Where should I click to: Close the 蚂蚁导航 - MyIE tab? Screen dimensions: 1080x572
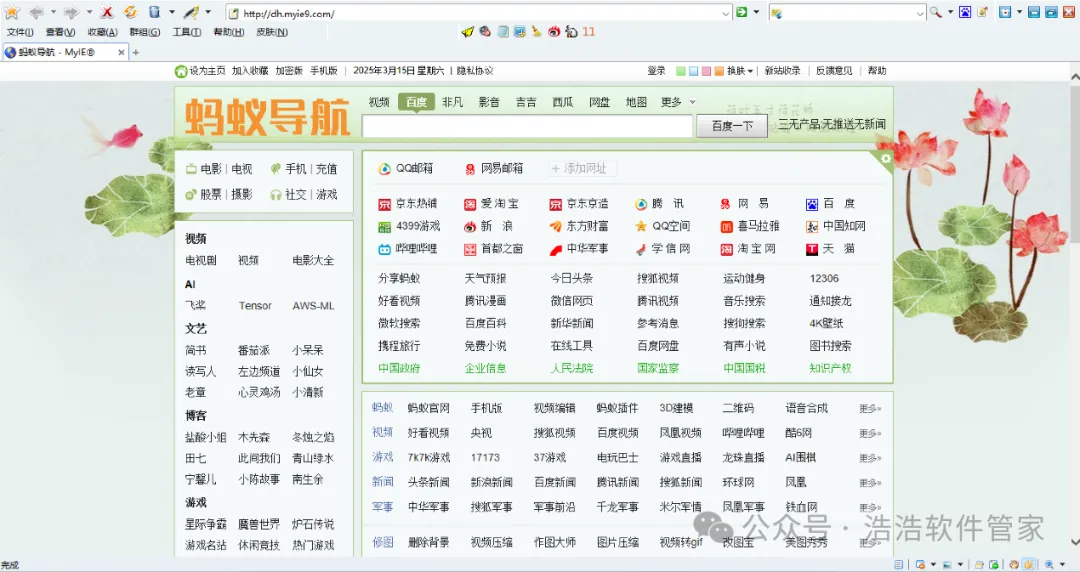tap(121, 52)
